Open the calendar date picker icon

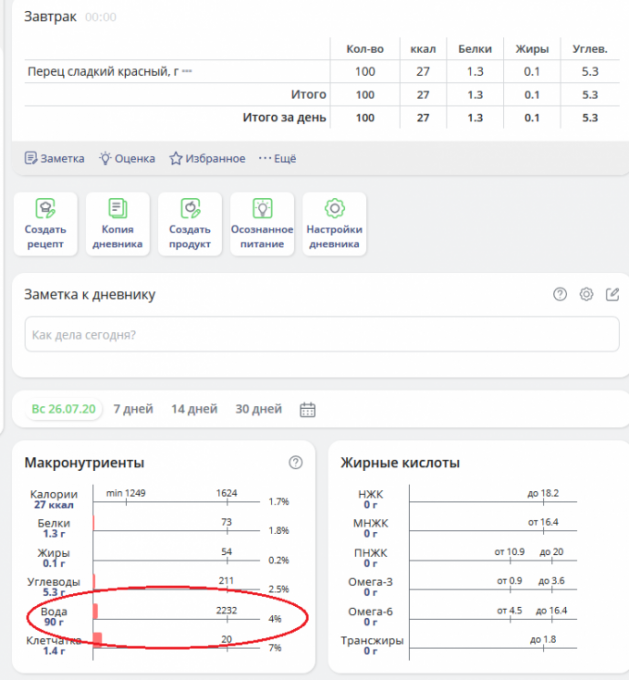tap(308, 409)
